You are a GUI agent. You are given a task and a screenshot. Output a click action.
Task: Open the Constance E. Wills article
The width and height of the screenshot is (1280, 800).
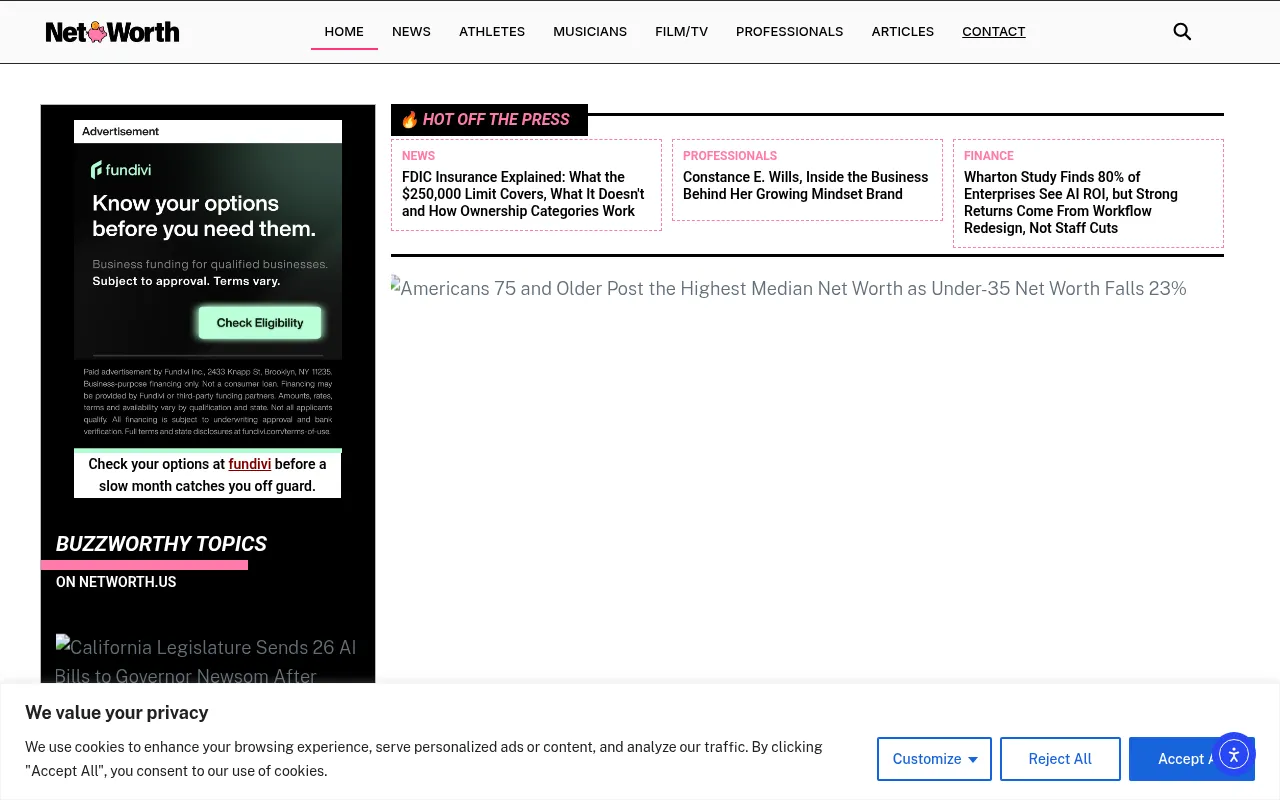pyautogui.click(x=805, y=186)
